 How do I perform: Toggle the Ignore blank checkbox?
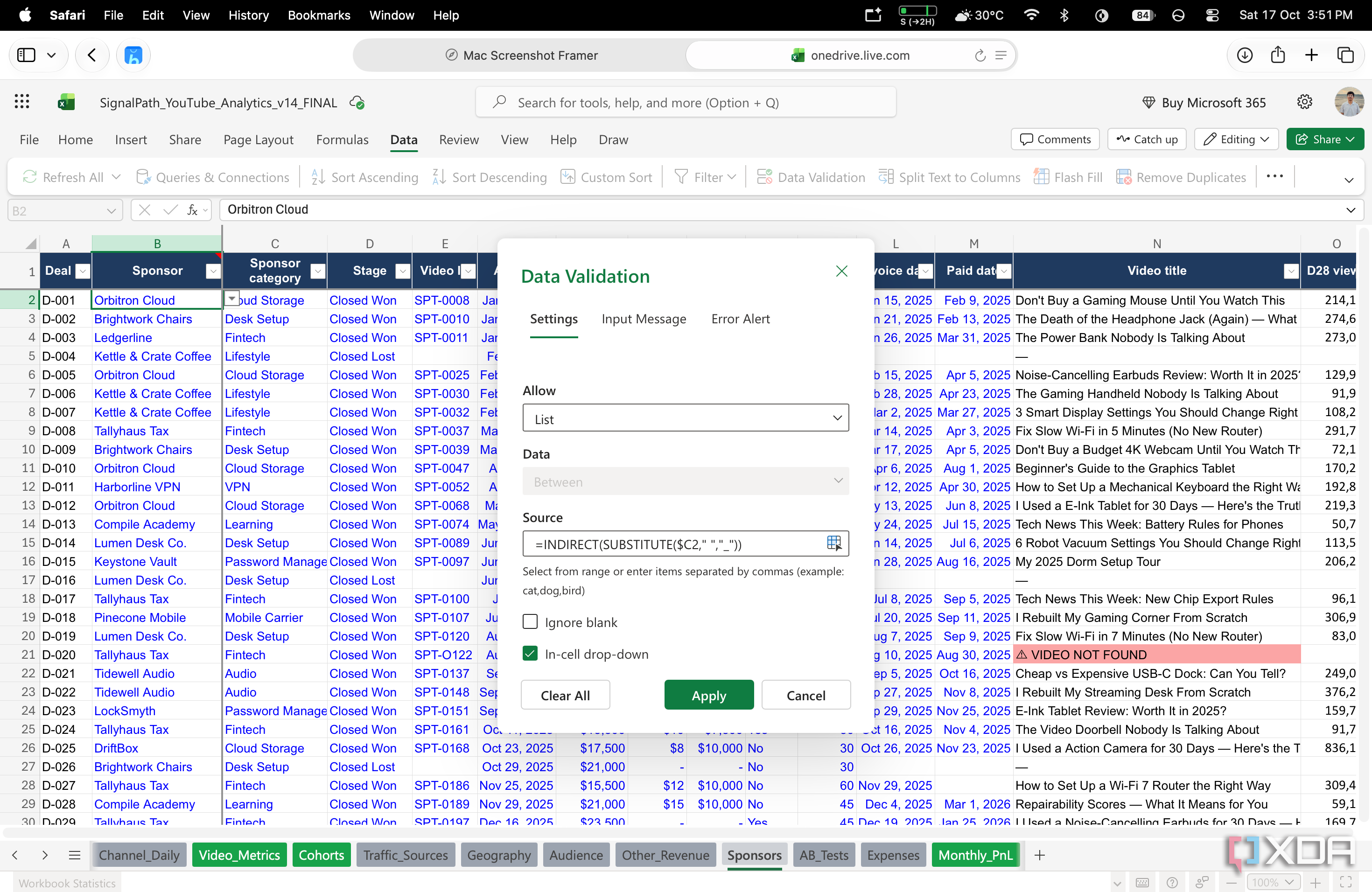[x=530, y=622]
